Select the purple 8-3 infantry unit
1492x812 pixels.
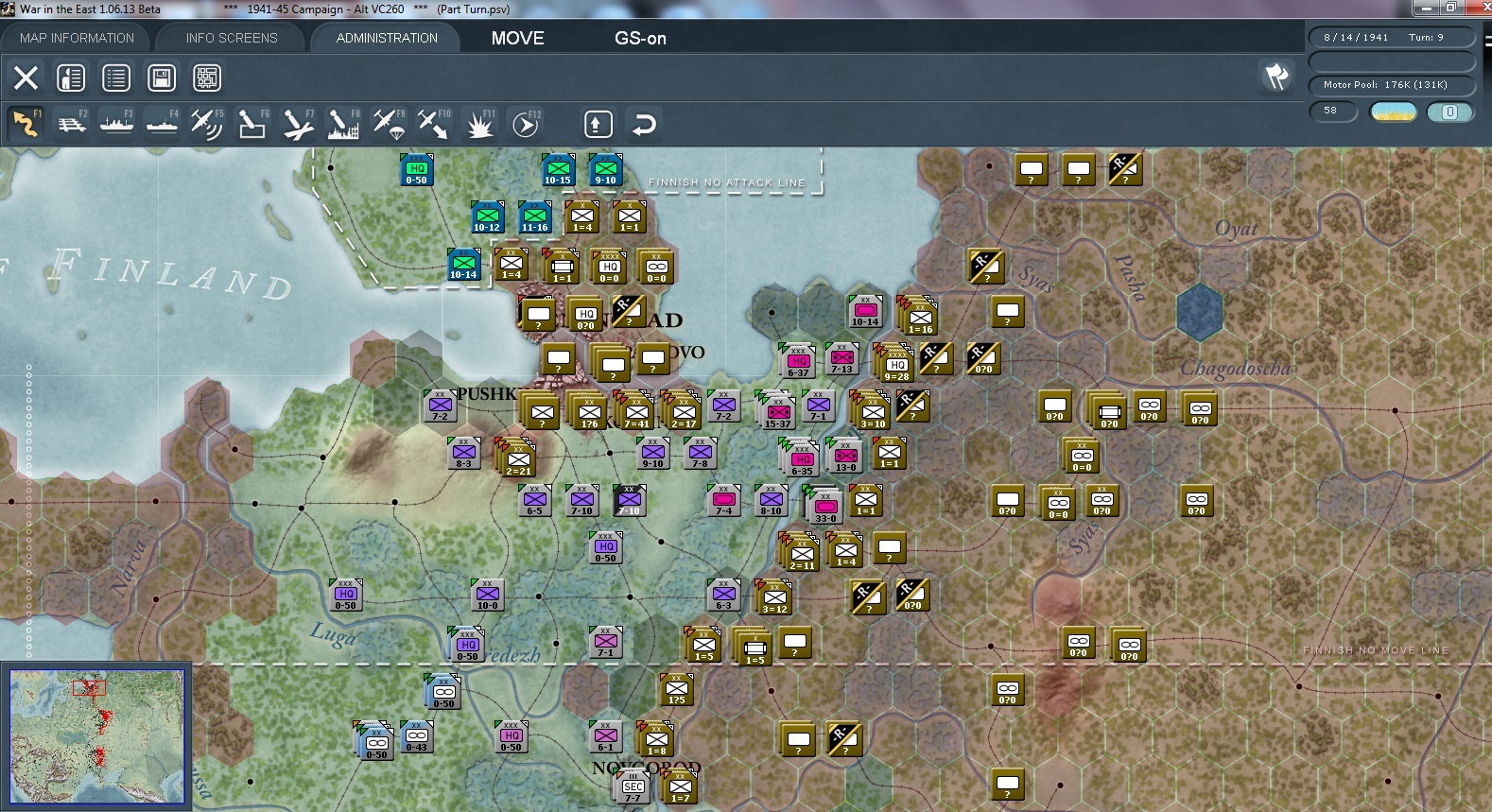click(x=463, y=454)
